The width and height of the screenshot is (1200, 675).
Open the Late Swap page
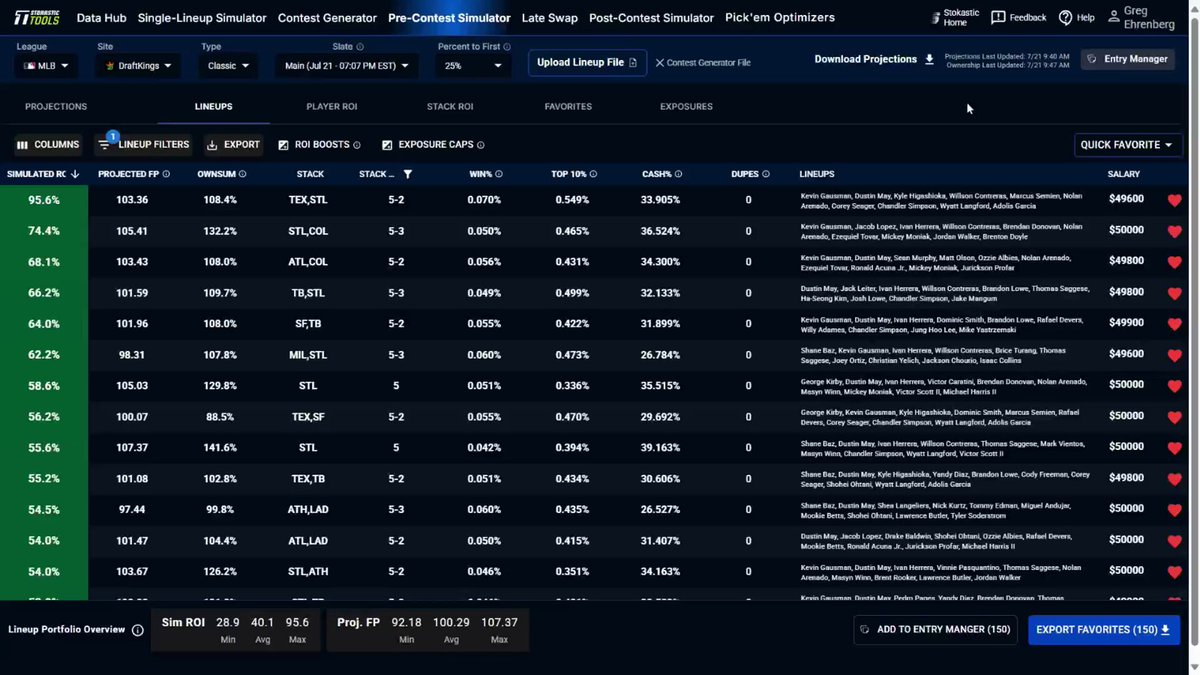550,18
